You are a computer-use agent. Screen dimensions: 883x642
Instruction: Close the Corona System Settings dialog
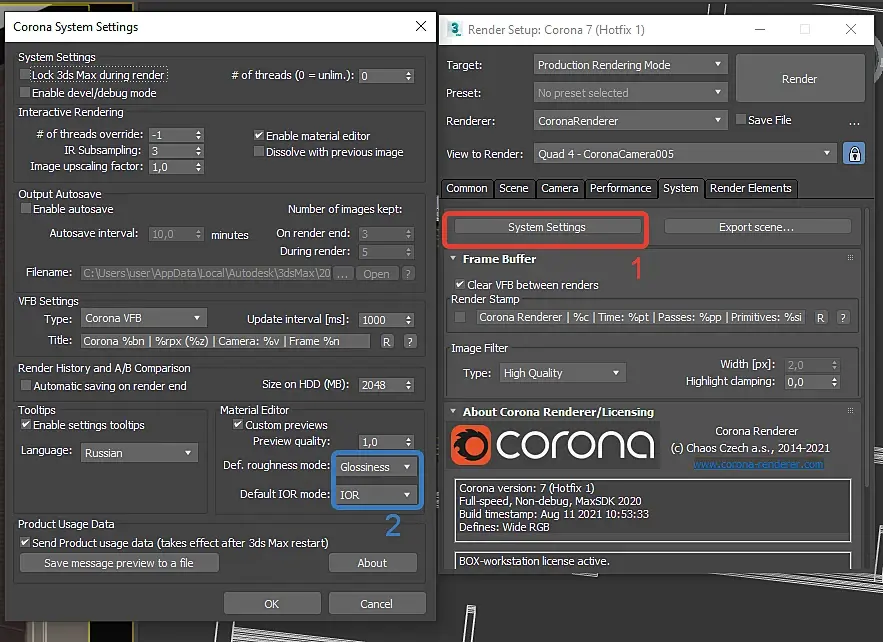tap(421, 26)
